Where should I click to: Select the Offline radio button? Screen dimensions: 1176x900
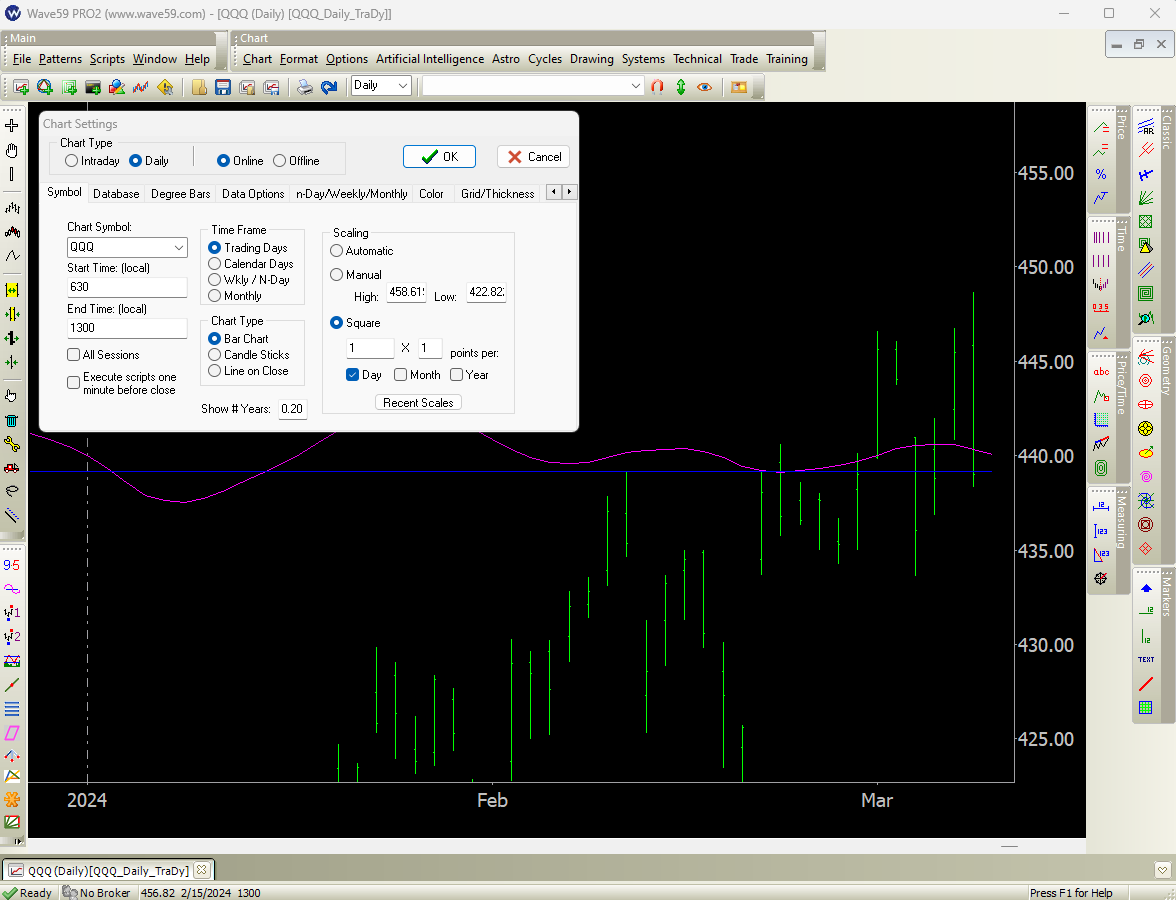point(280,160)
